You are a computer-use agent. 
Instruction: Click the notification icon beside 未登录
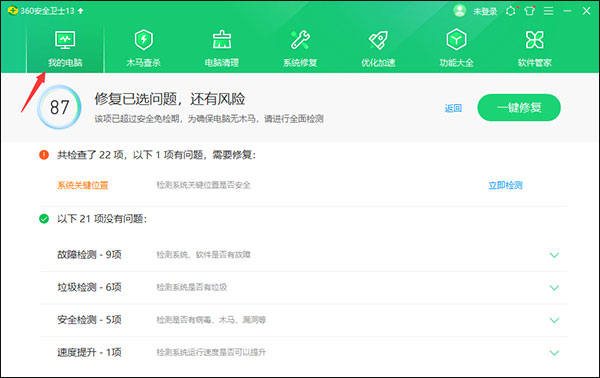(x=511, y=11)
